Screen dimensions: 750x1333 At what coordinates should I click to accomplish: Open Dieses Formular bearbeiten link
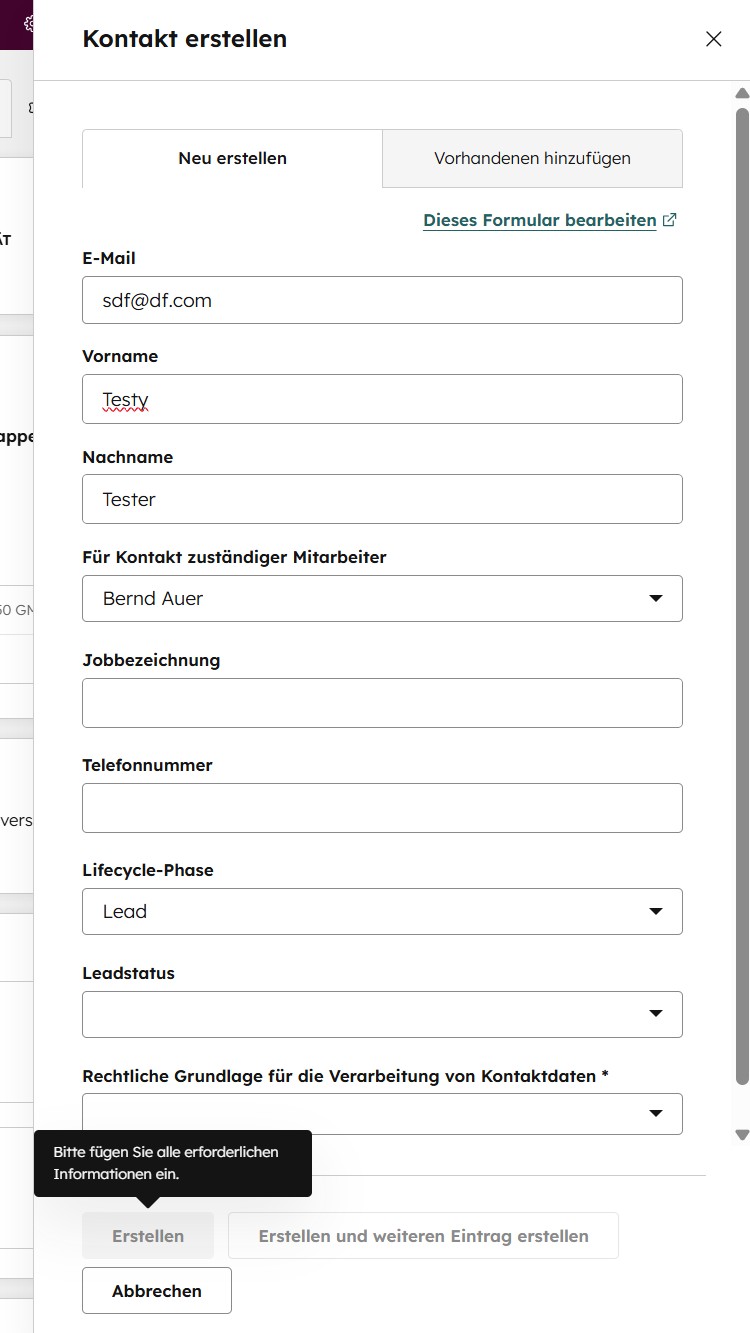point(539,220)
